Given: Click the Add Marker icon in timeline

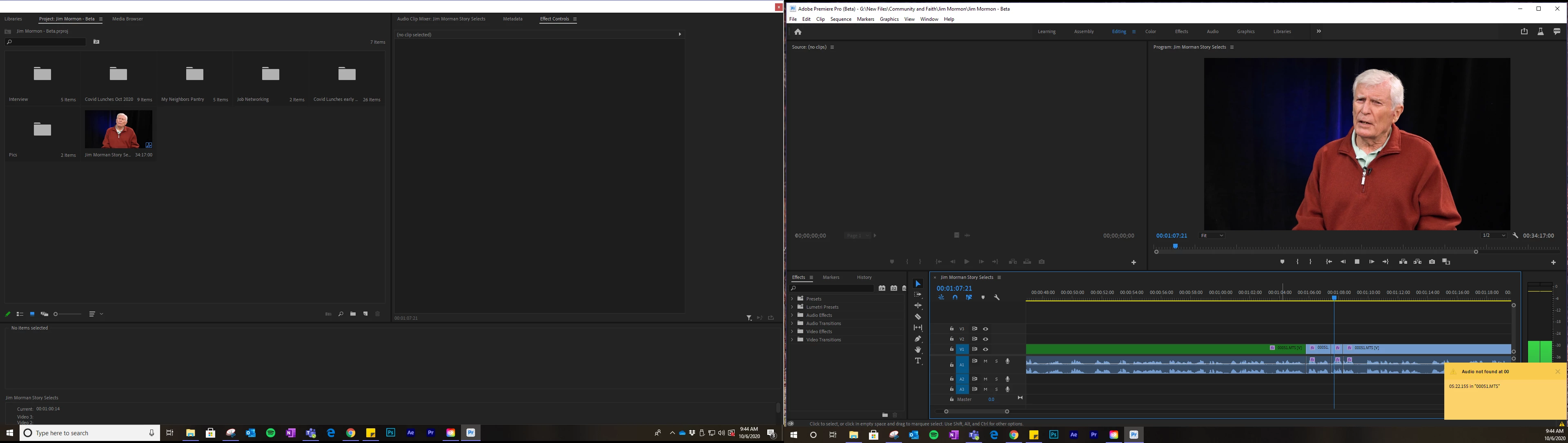Looking at the screenshot, I should click(982, 298).
